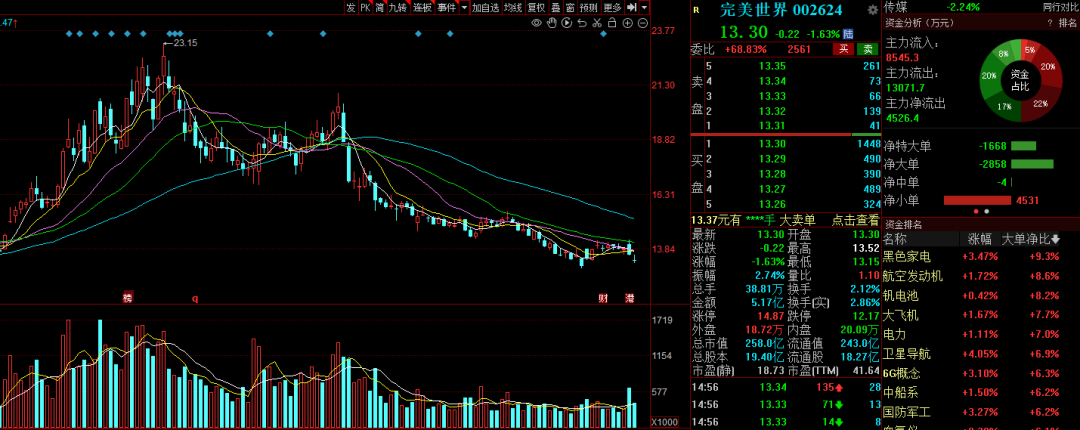Zoom out with the minus circle icon

point(642,23)
